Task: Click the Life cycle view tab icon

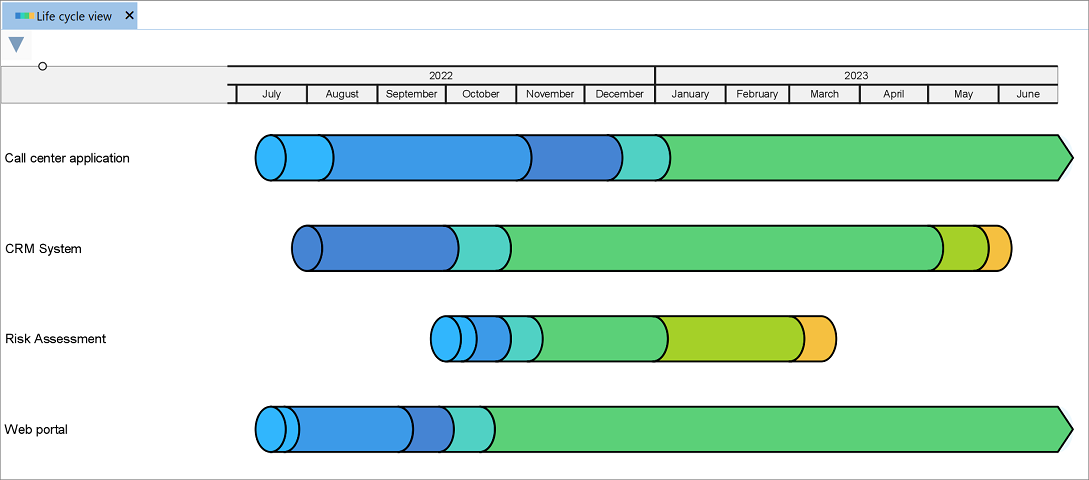Action: click(23, 16)
